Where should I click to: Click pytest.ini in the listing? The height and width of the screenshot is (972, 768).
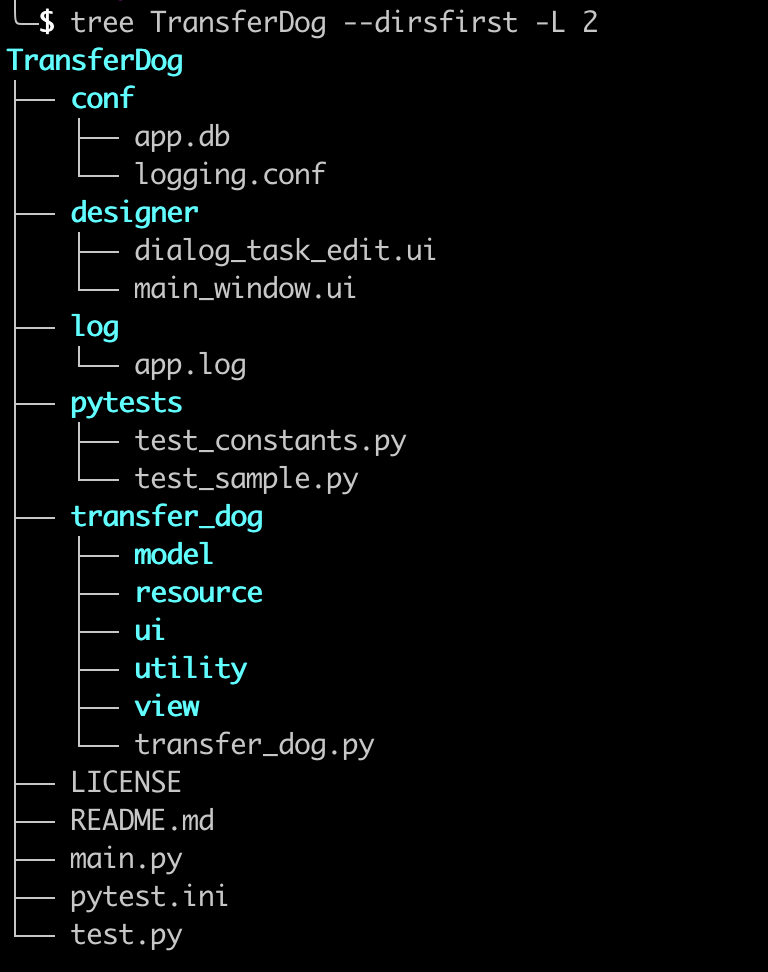(x=149, y=896)
